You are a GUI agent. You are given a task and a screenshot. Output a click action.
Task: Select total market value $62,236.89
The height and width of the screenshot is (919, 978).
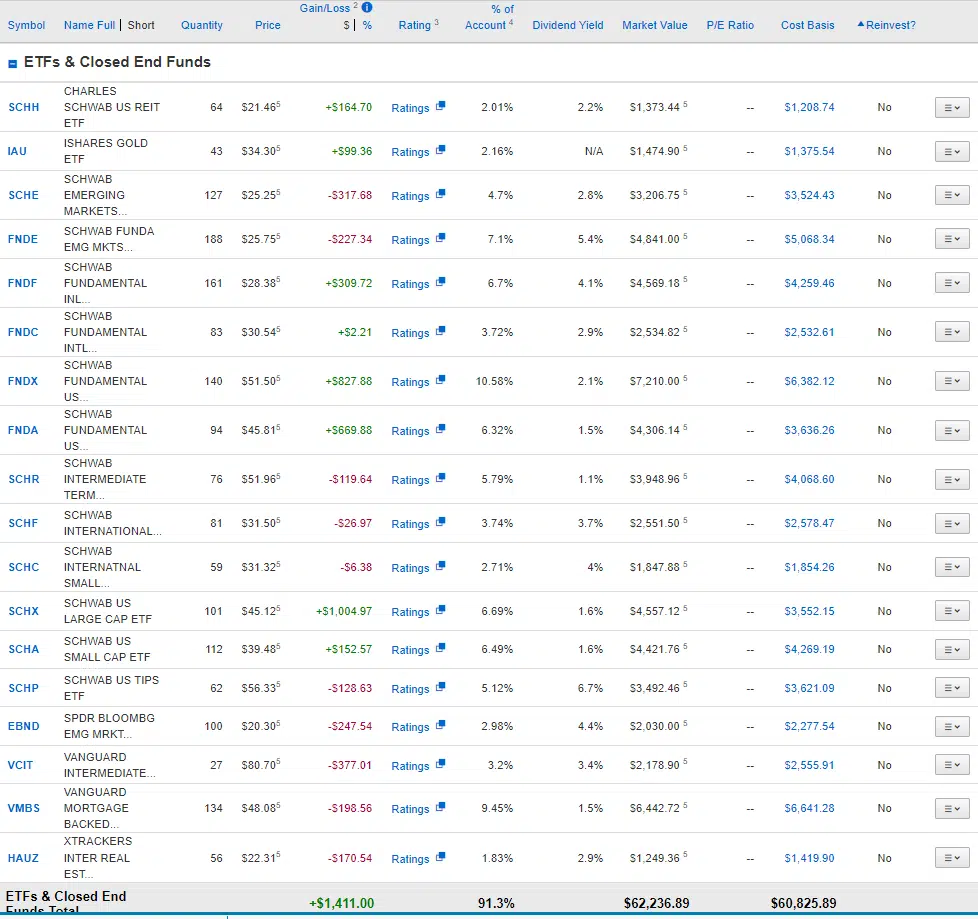tap(656, 903)
